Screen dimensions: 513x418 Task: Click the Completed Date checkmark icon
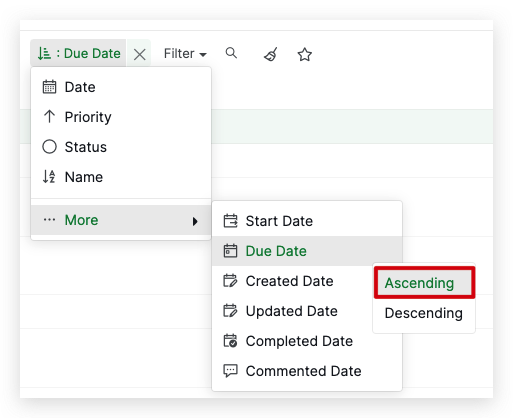[230, 341]
